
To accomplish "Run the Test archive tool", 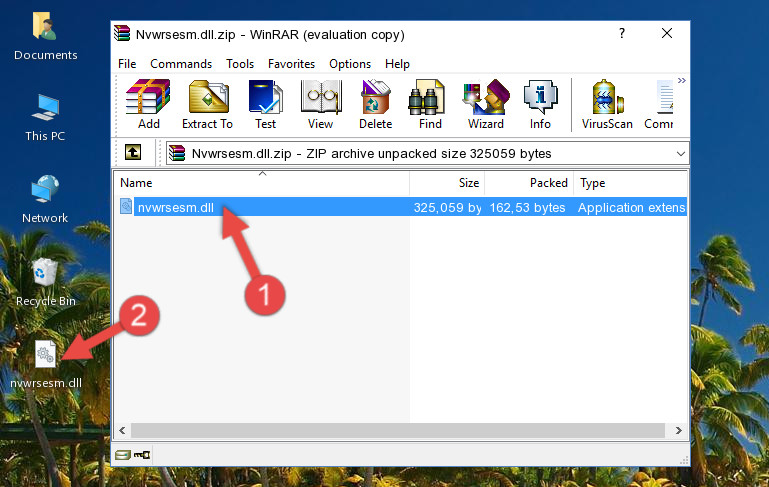I will 265,104.
